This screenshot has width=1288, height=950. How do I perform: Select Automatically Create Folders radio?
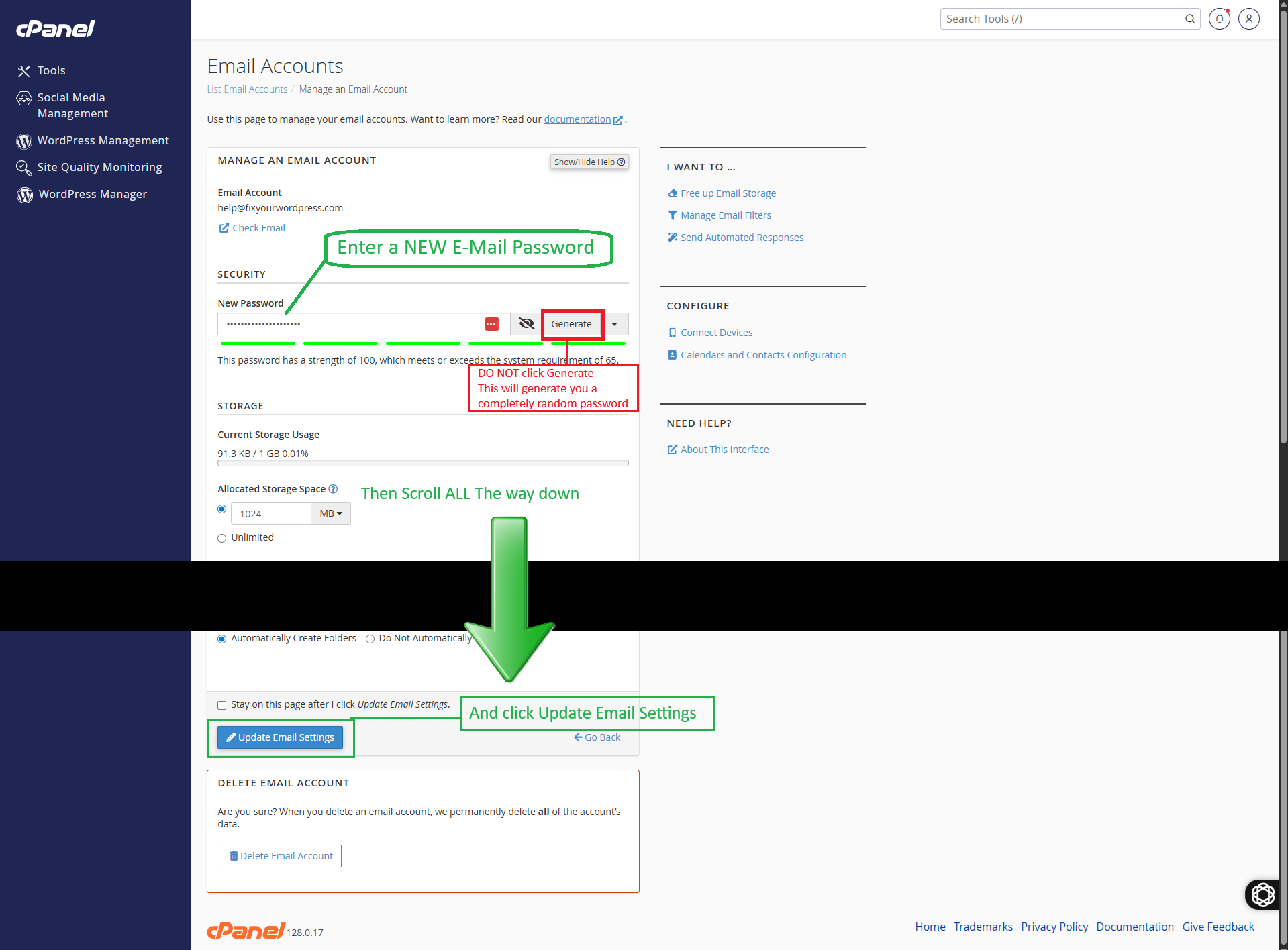(x=222, y=639)
